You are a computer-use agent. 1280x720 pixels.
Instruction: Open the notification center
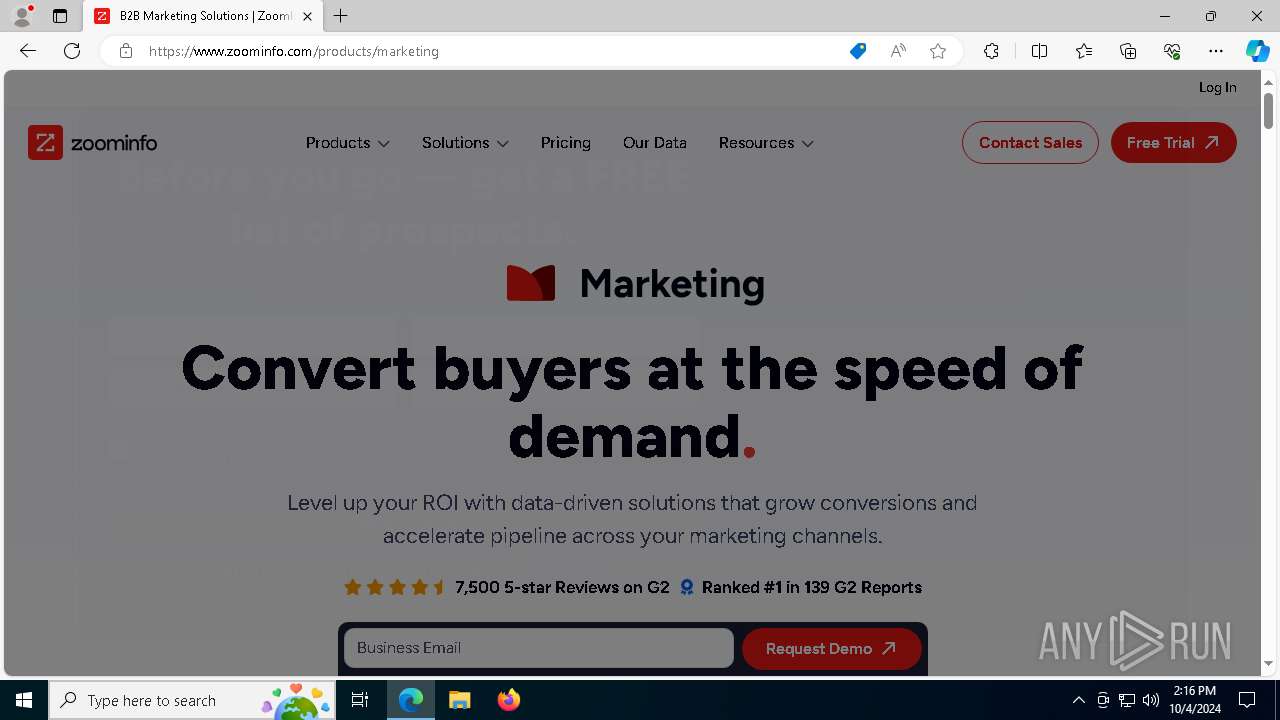point(1248,700)
